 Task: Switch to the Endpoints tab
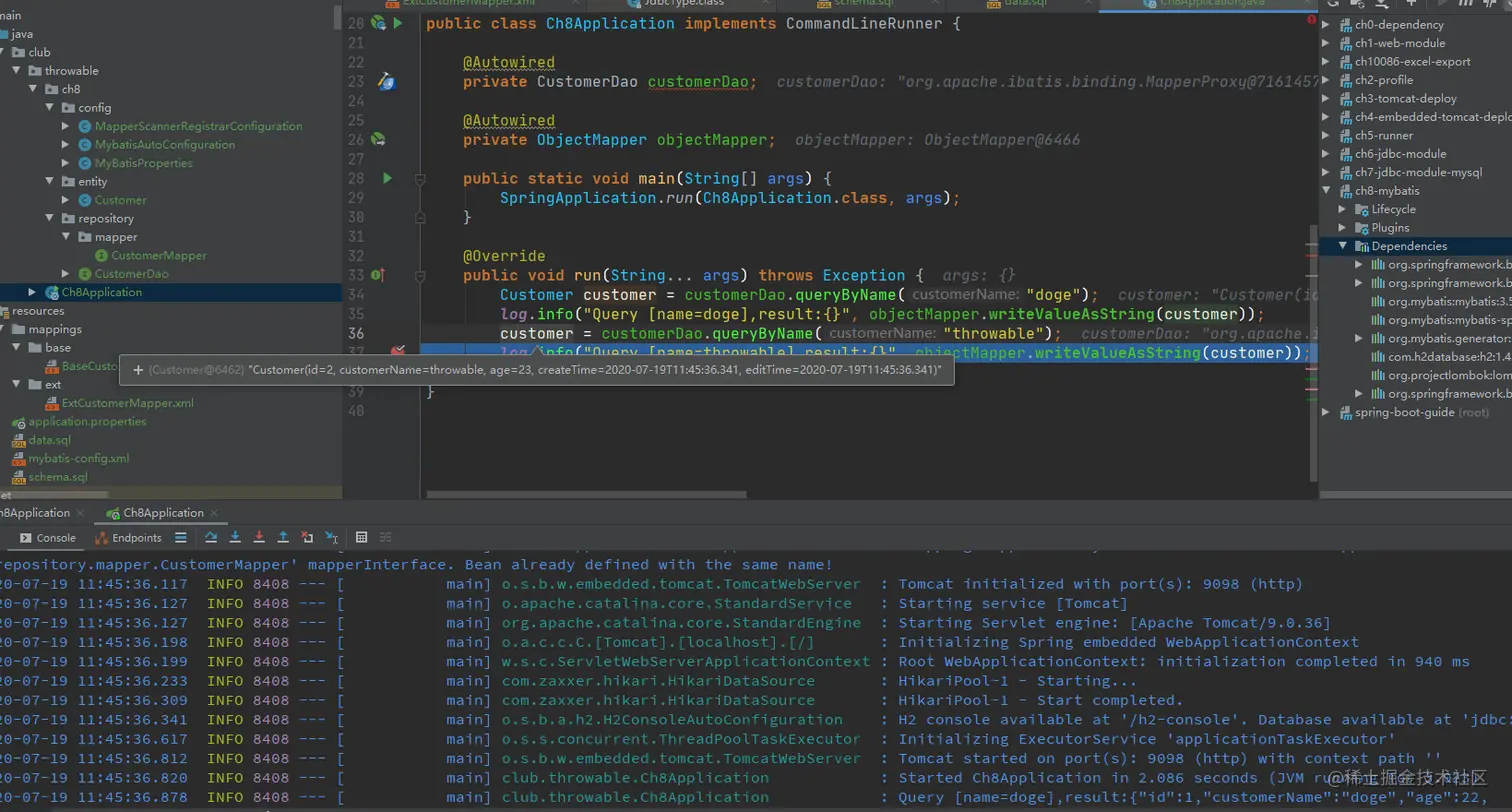pos(129,538)
